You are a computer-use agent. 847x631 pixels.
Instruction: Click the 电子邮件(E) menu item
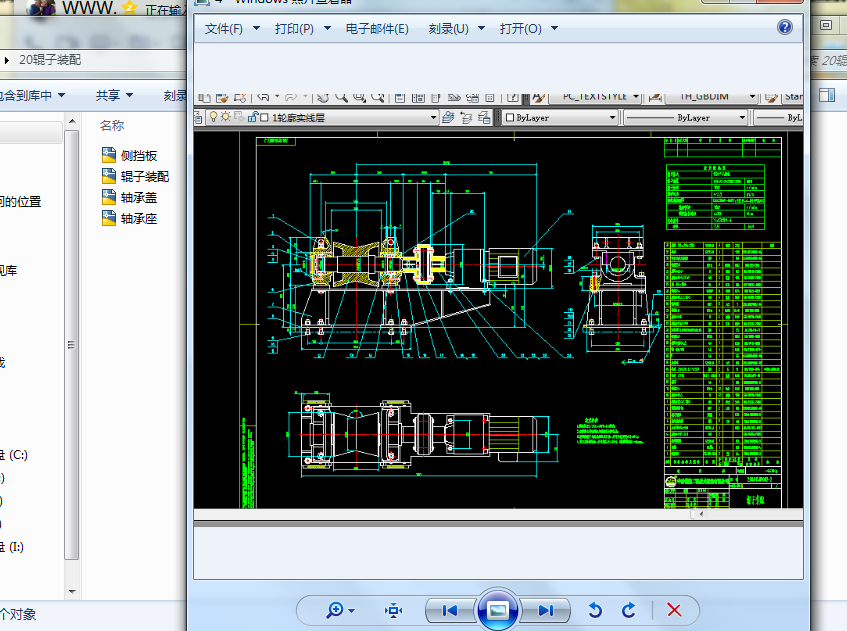pyautogui.click(x=377, y=29)
